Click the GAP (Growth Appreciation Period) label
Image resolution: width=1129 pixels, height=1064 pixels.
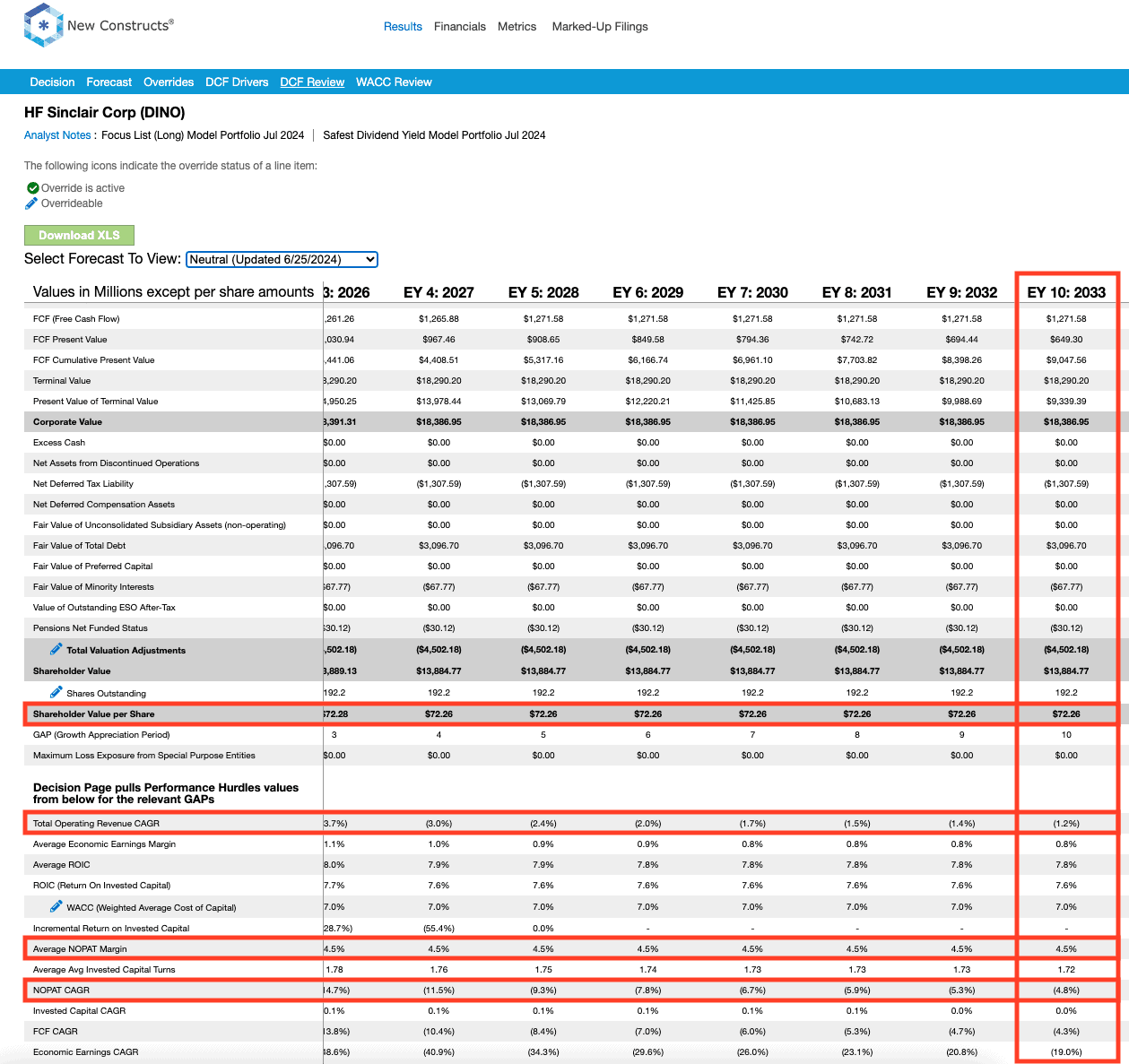point(101,735)
